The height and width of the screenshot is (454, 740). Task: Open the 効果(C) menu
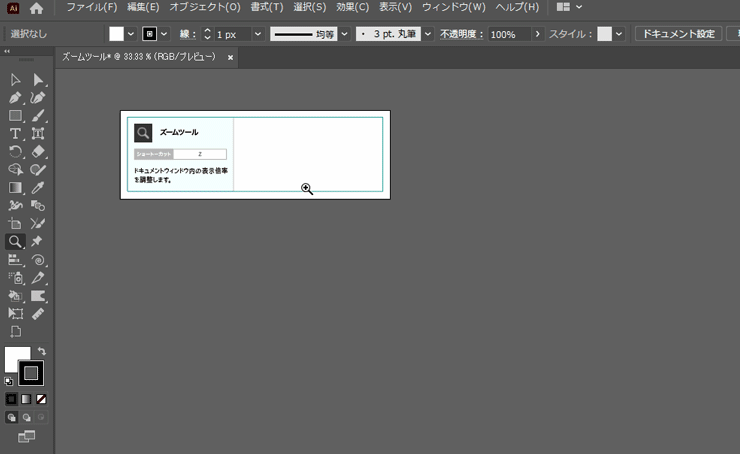pos(353,8)
